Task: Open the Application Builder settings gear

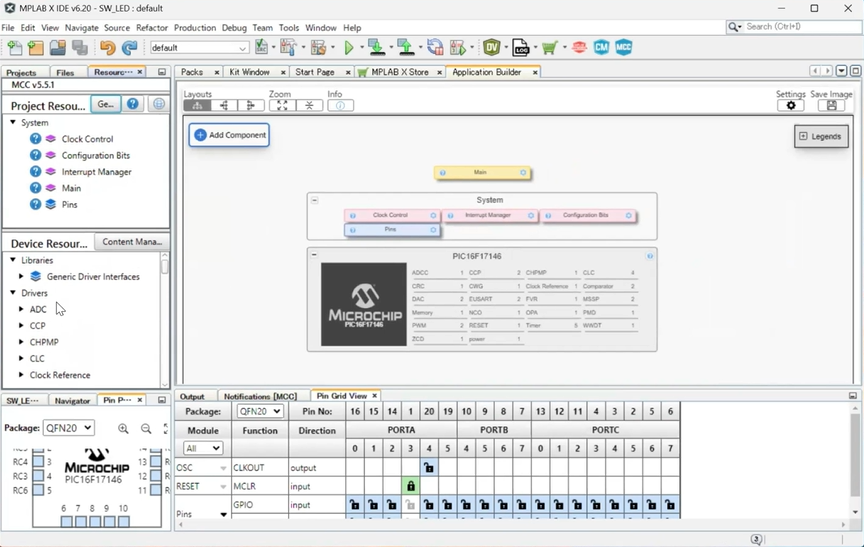Action: (x=790, y=105)
